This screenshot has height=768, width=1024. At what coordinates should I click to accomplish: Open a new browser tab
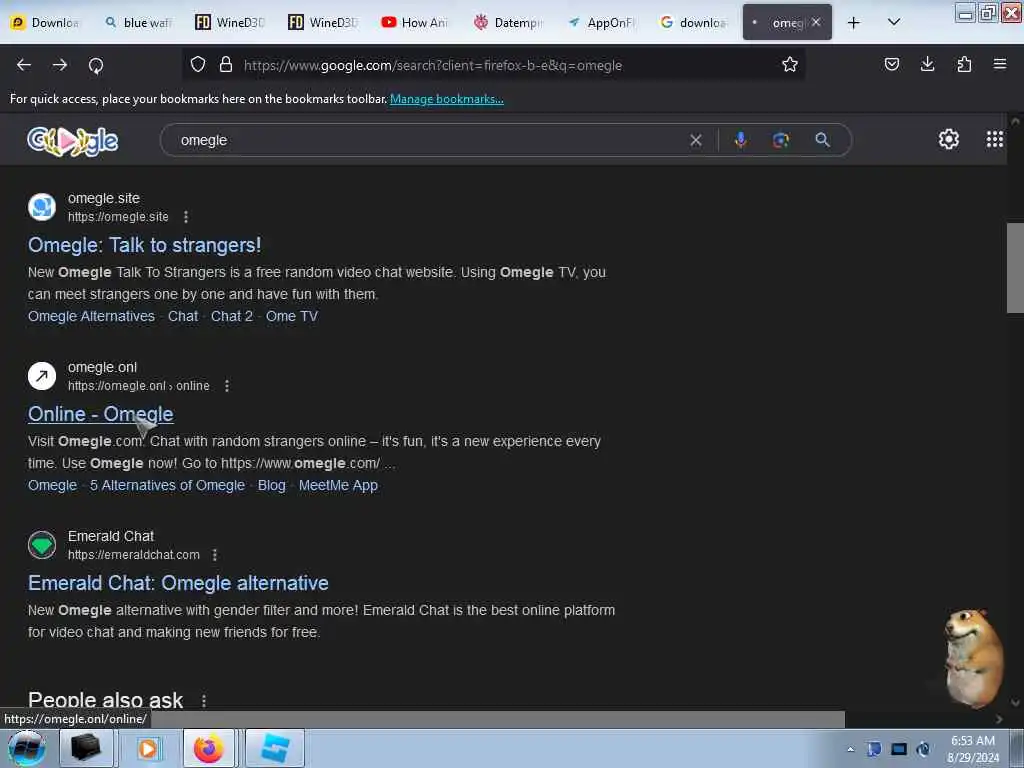[x=854, y=22]
